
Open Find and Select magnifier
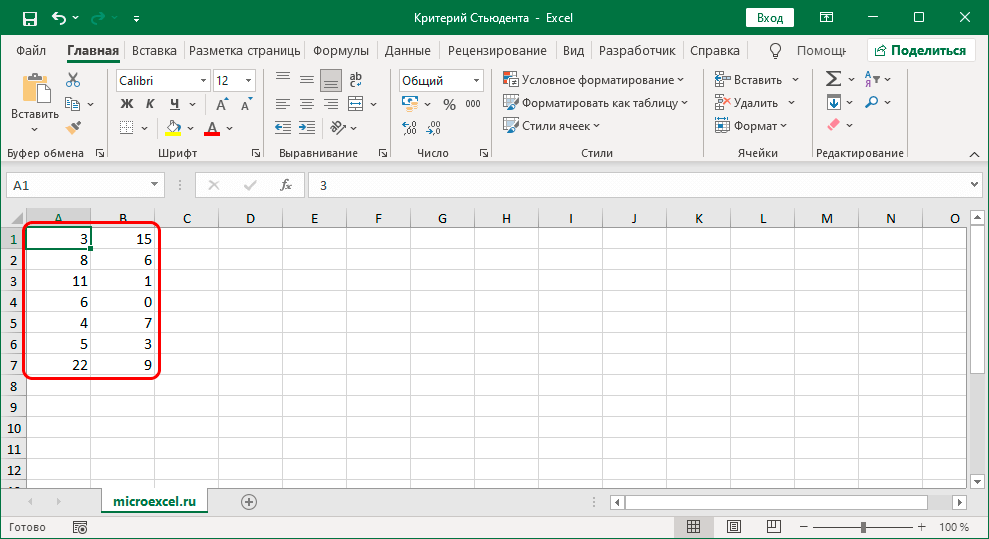tap(872, 101)
